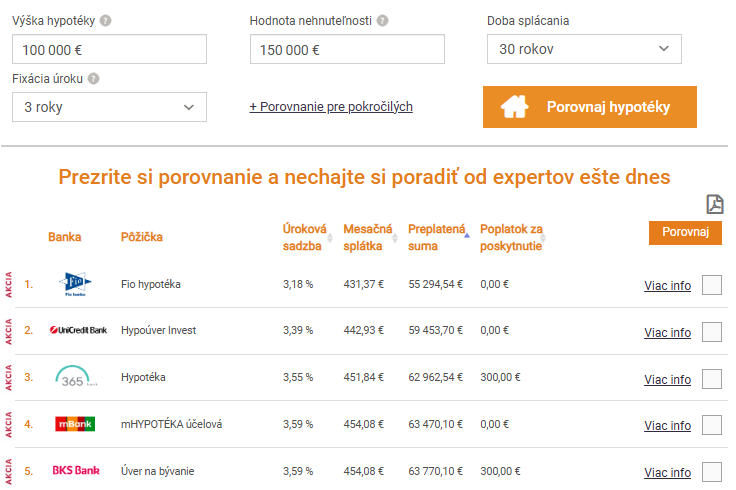The height and width of the screenshot is (490, 736).
Task: Click help icon next to Výška hypotéky
Action: pos(106,20)
